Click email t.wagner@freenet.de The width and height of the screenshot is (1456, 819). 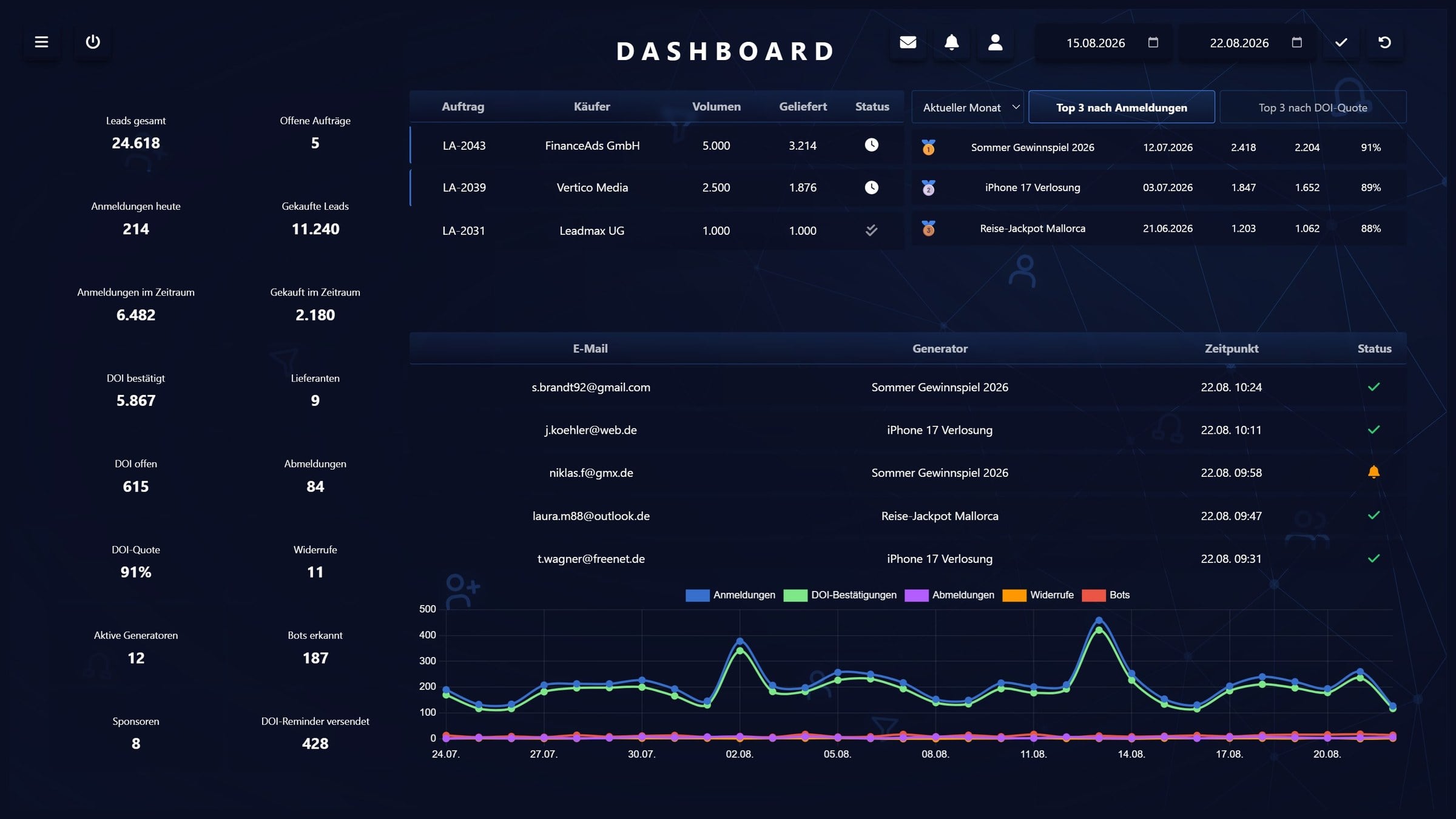[591, 559]
